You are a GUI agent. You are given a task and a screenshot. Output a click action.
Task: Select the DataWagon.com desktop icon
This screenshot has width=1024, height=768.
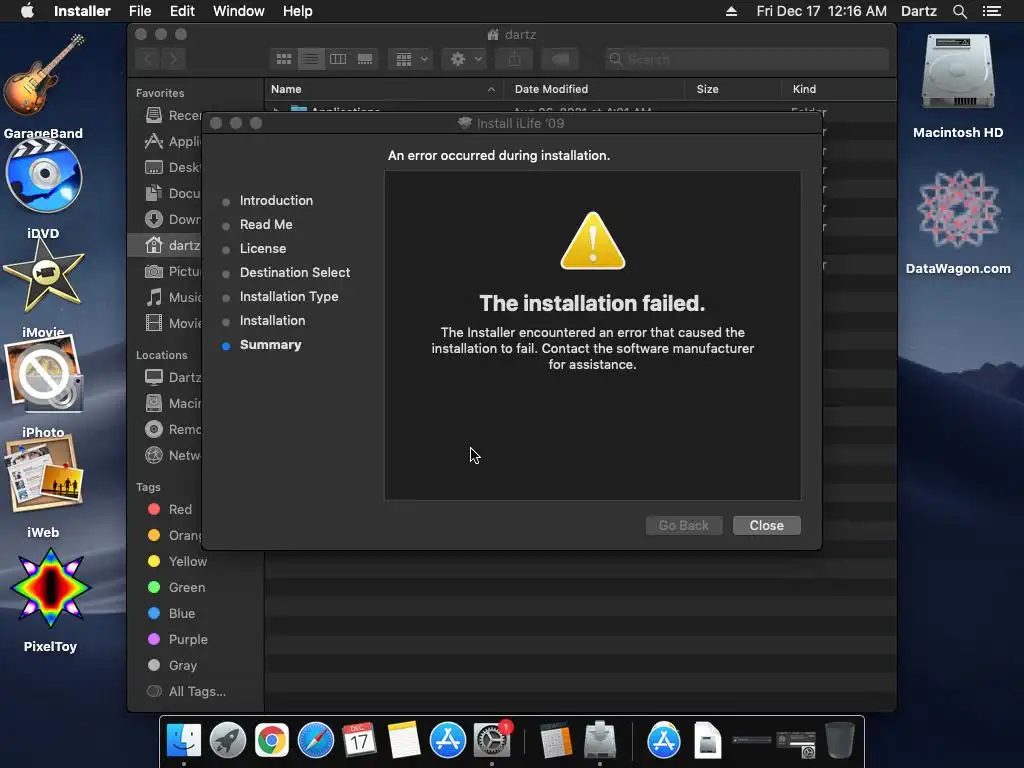pyautogui.click(x=958, y=223)
